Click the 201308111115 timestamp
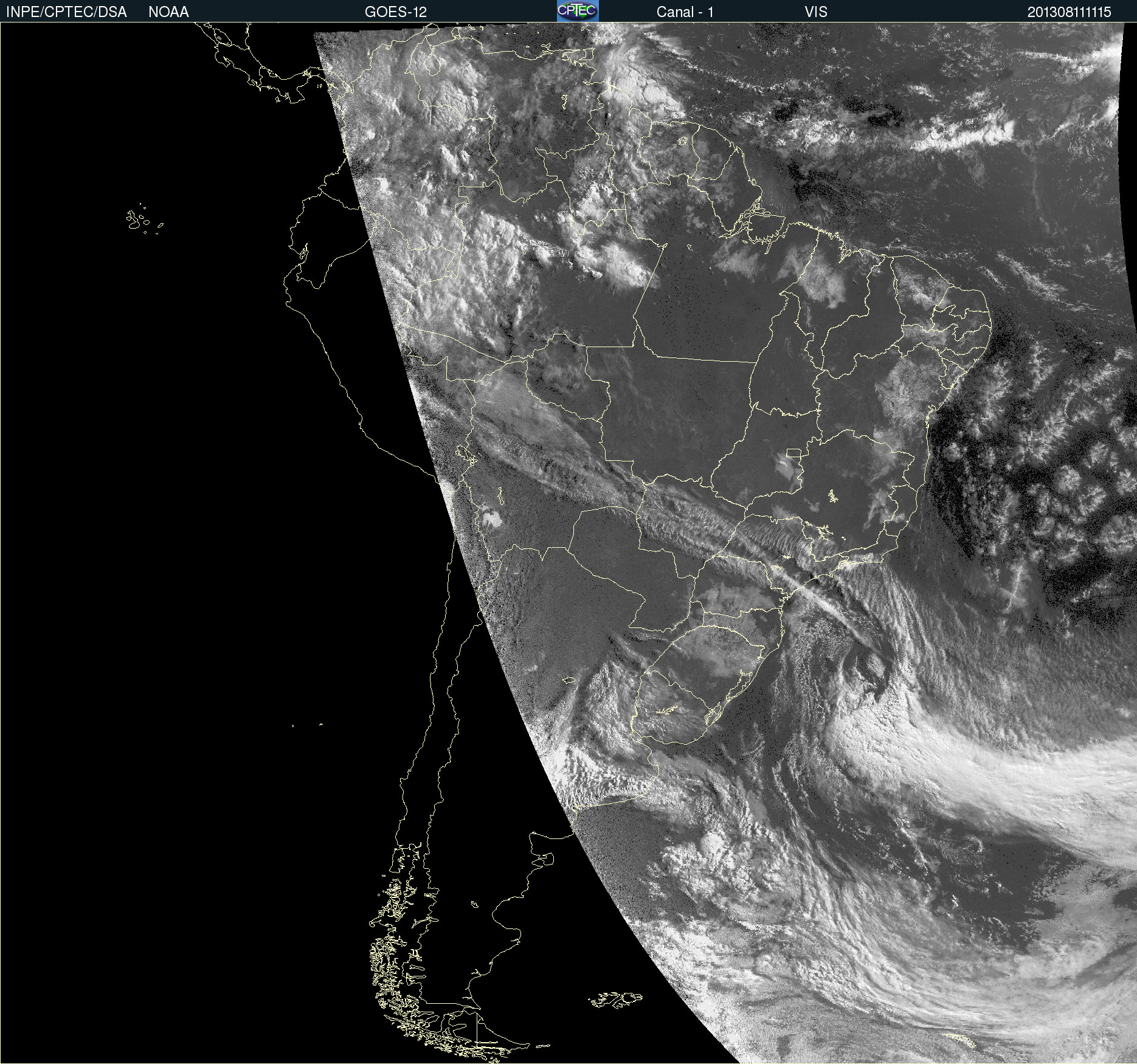This screenshot has height=1064, width=1137. 1070,12
